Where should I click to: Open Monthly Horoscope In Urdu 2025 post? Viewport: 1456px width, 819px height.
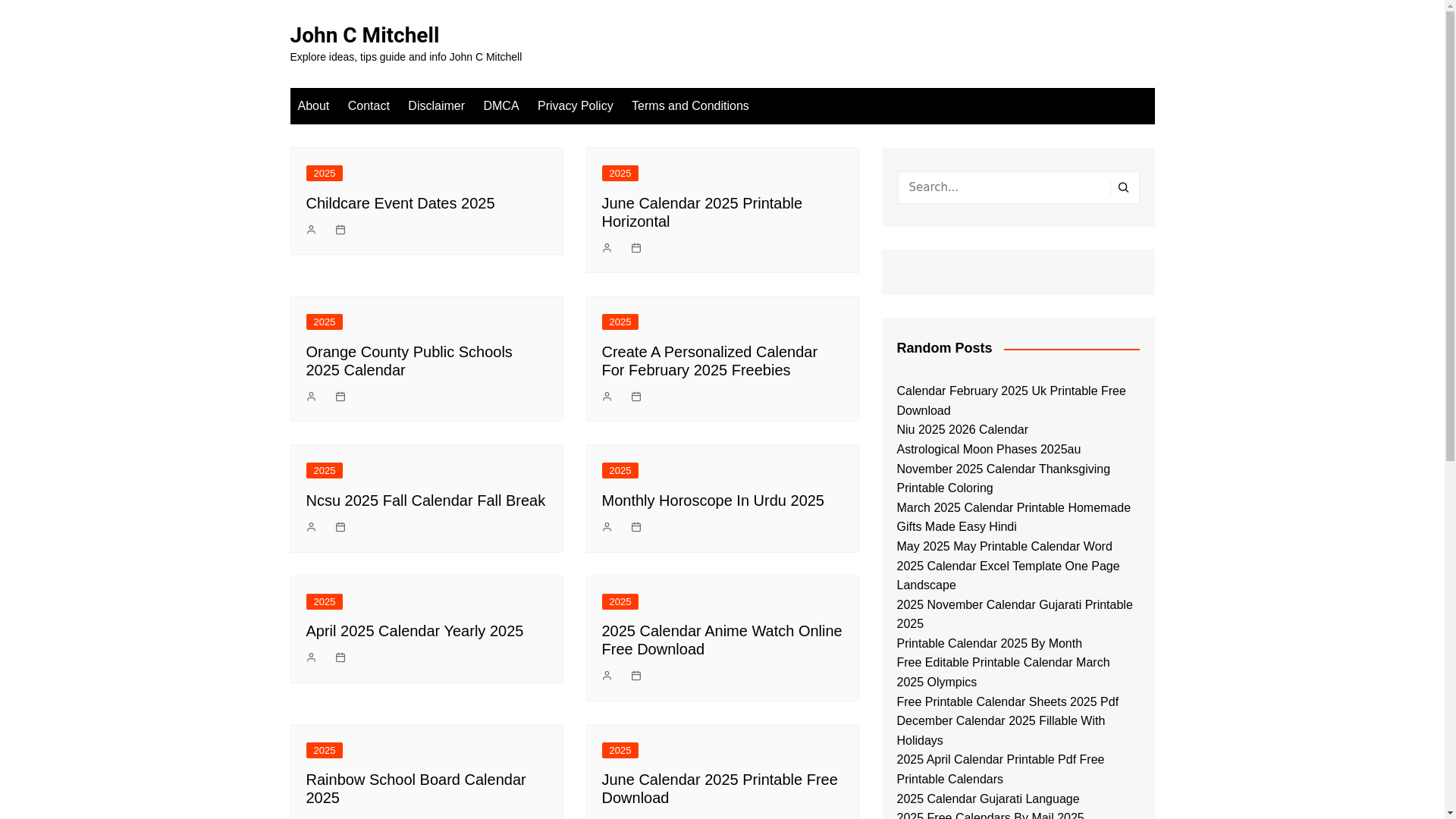tap(713, 500)
